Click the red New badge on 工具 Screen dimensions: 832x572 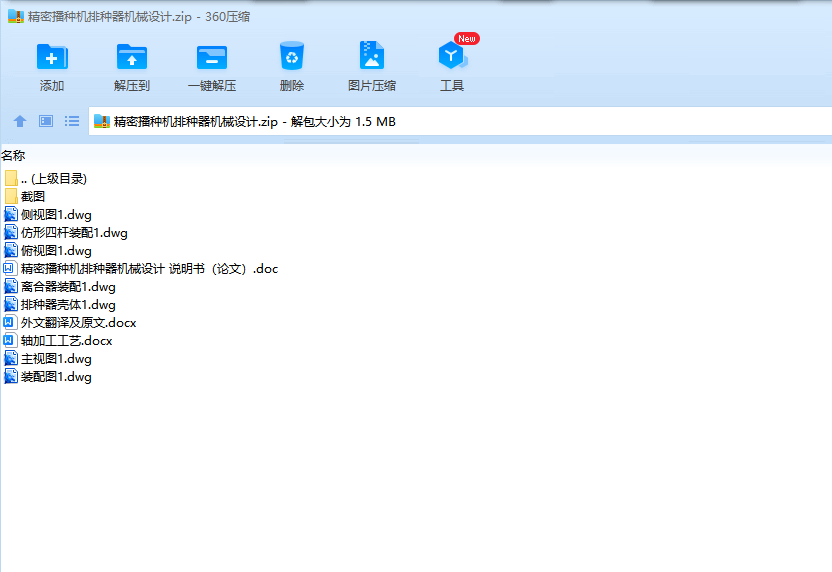(x=467, y=39)
